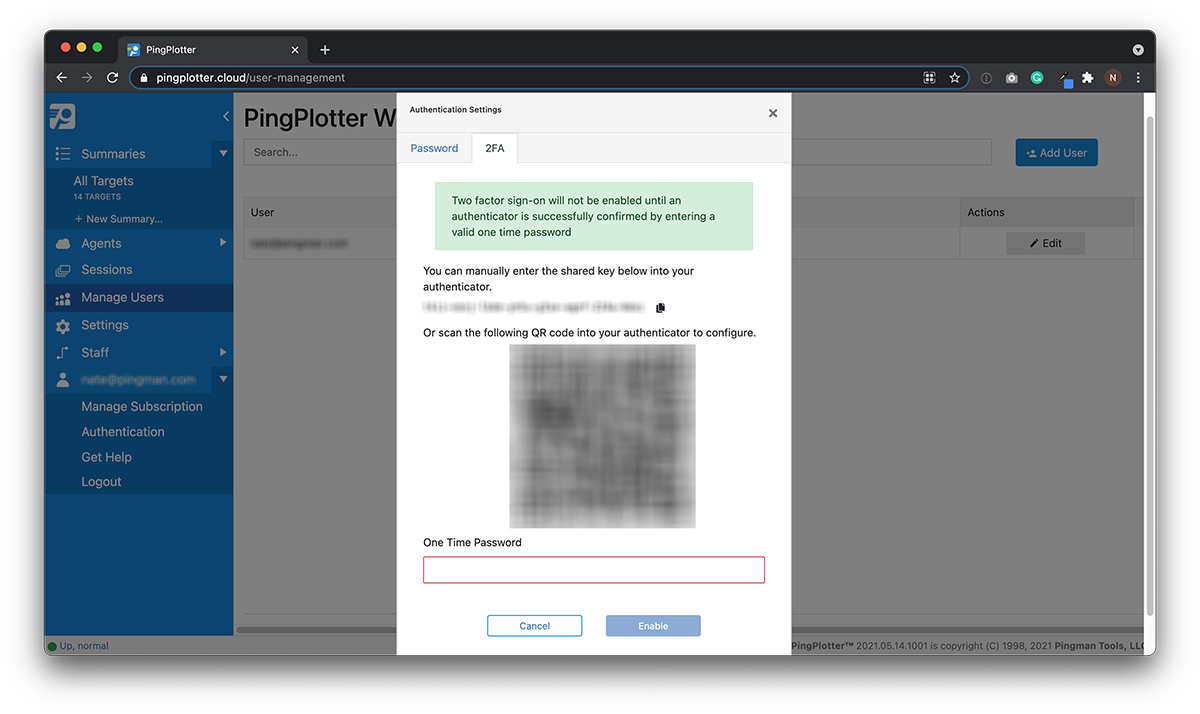Open the browser three-dot menu
Image resolution: width=1200 pixels, height=714 pixels.
(x=1138, y=78)
